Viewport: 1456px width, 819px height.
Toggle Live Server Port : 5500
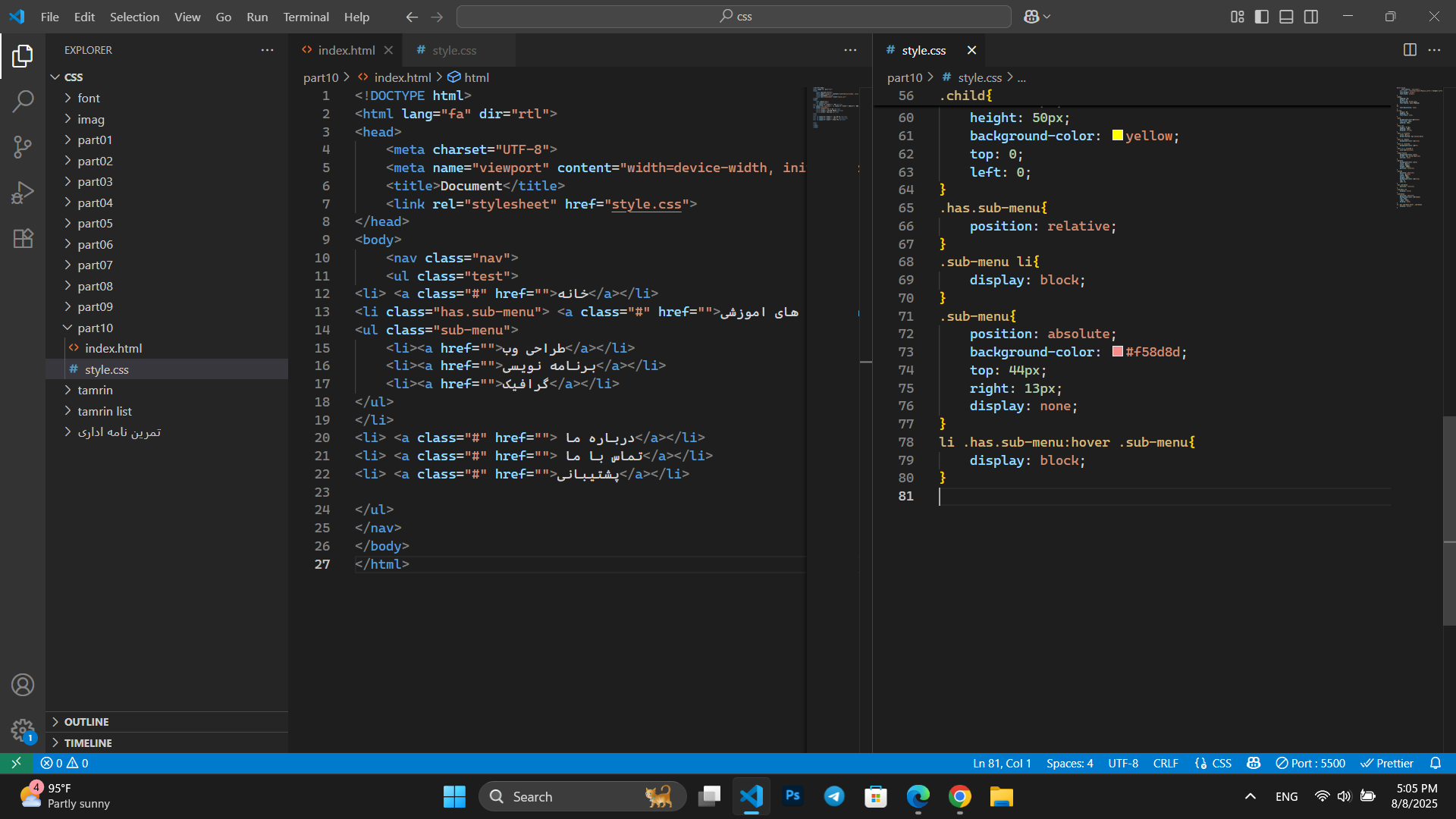[1310, 763]
